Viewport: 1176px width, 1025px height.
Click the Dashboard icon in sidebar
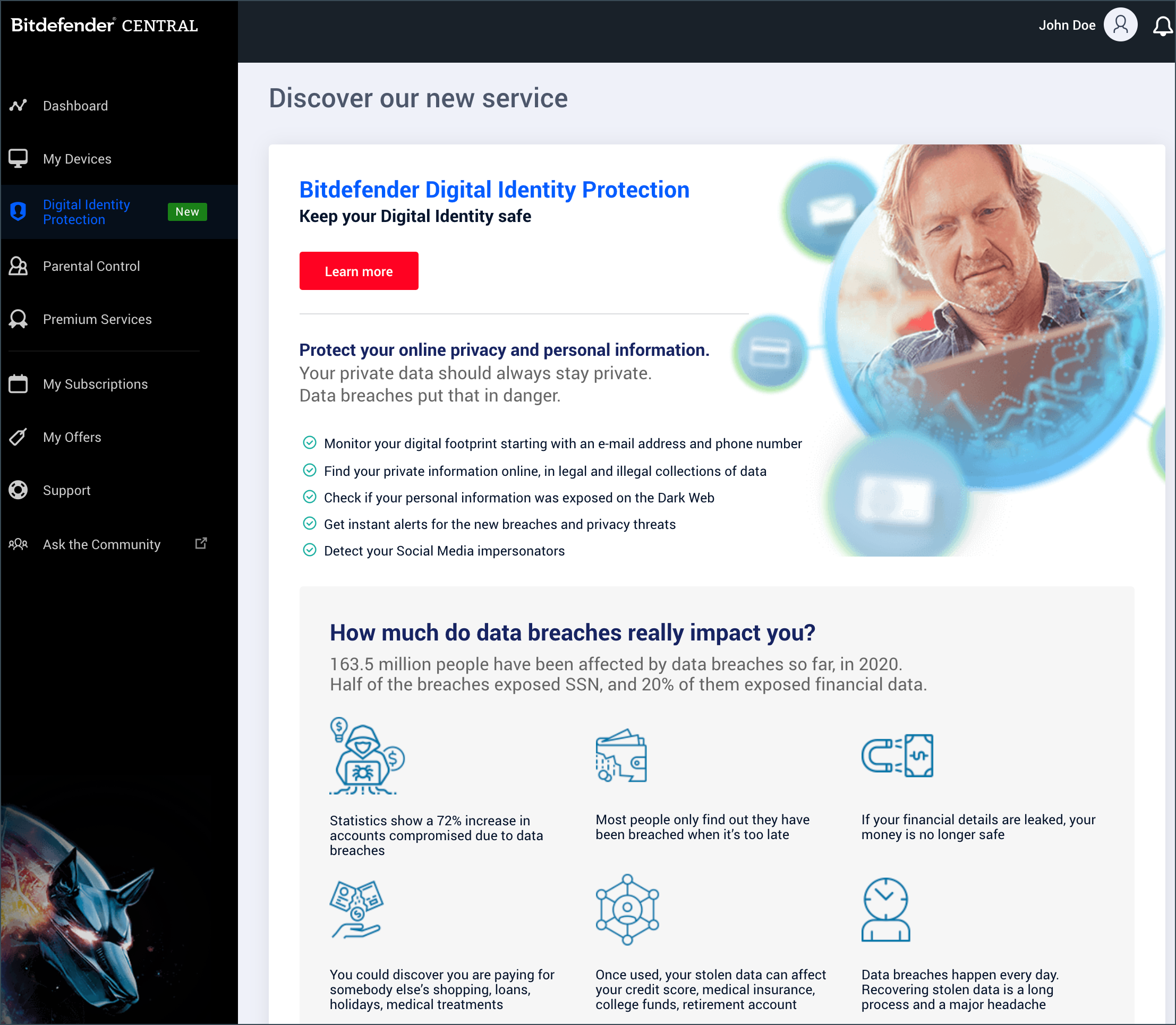[x=18, y=104]
